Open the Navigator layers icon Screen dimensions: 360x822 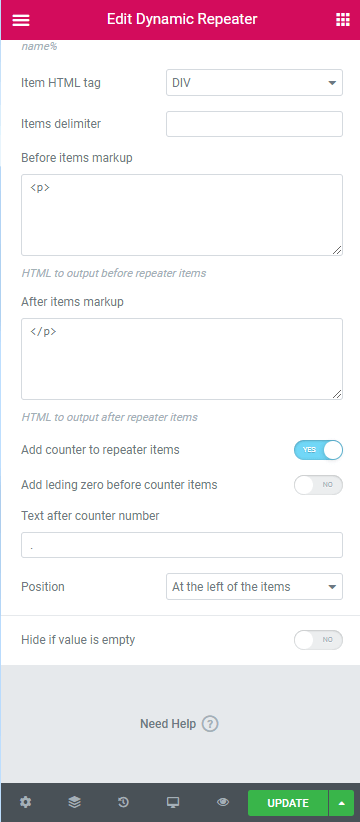(x=74, y=803)
